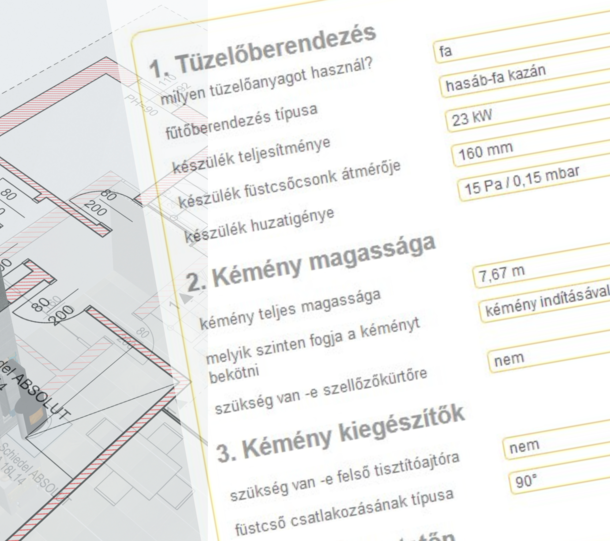The height and width of the screenshot is (541, 610).
Task: Click 'nem' field for felső tisztítóajtó
Action: point(556,440)
